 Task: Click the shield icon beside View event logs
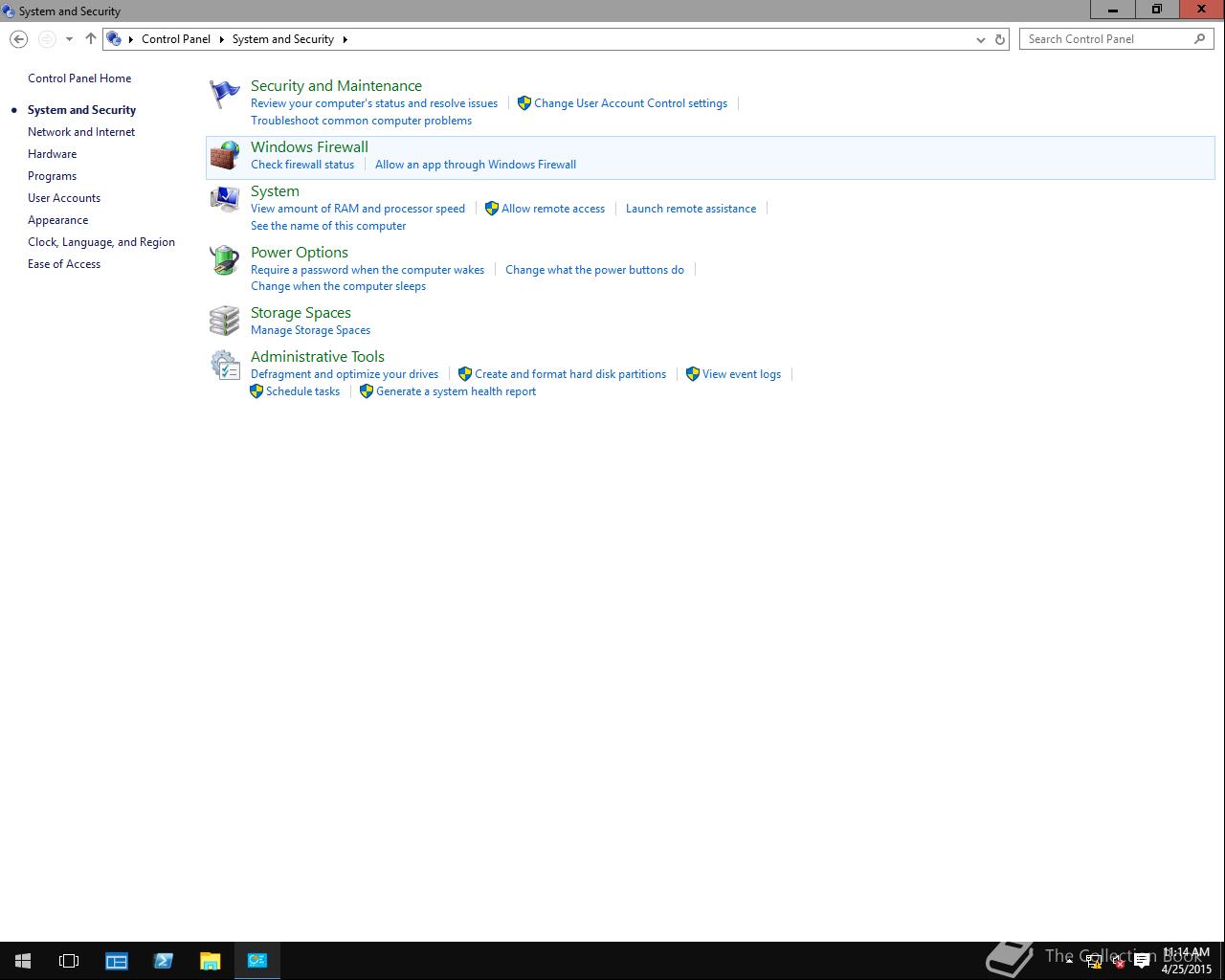click(693, 374)
